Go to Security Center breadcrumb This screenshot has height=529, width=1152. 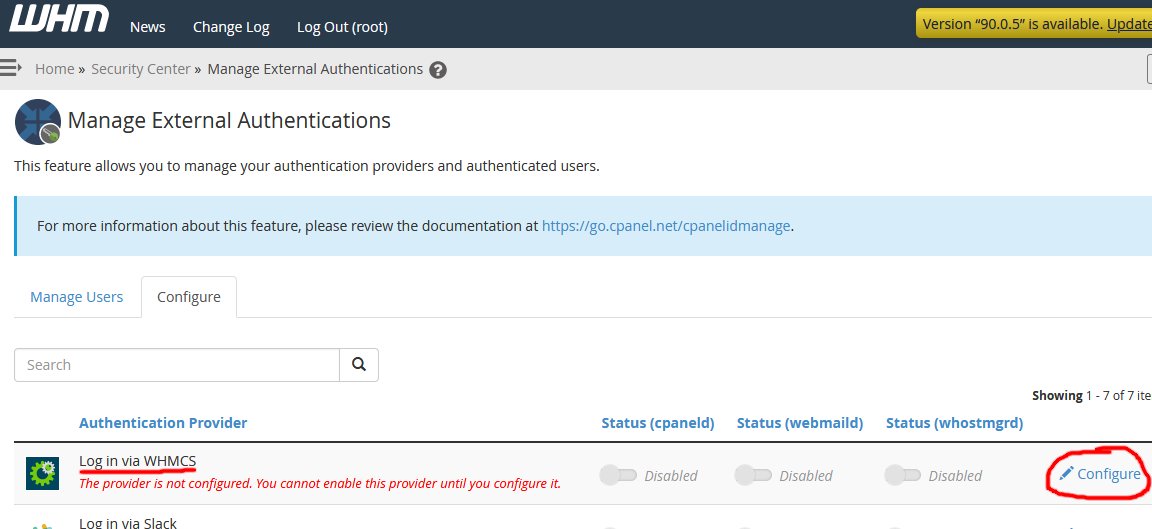pyautogui.click(x=140, y=69)
